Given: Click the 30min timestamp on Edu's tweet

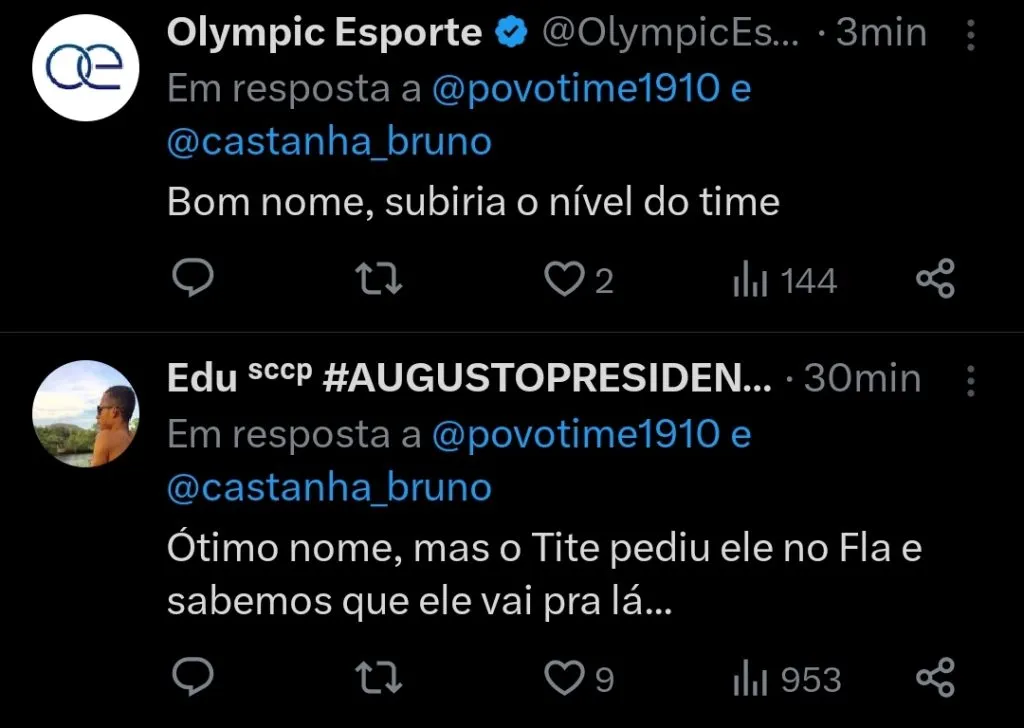Looking at the screenshot, I should 861,378.
